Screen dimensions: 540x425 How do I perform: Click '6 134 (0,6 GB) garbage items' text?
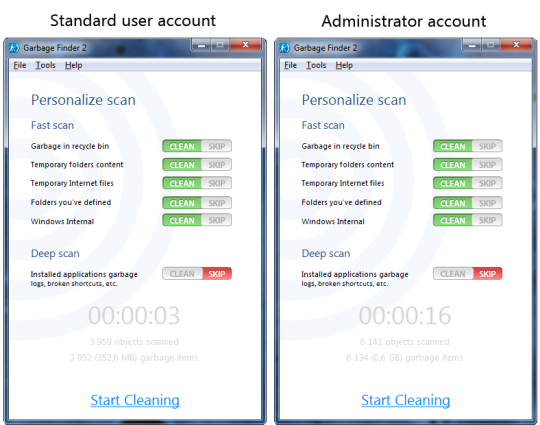405,357
